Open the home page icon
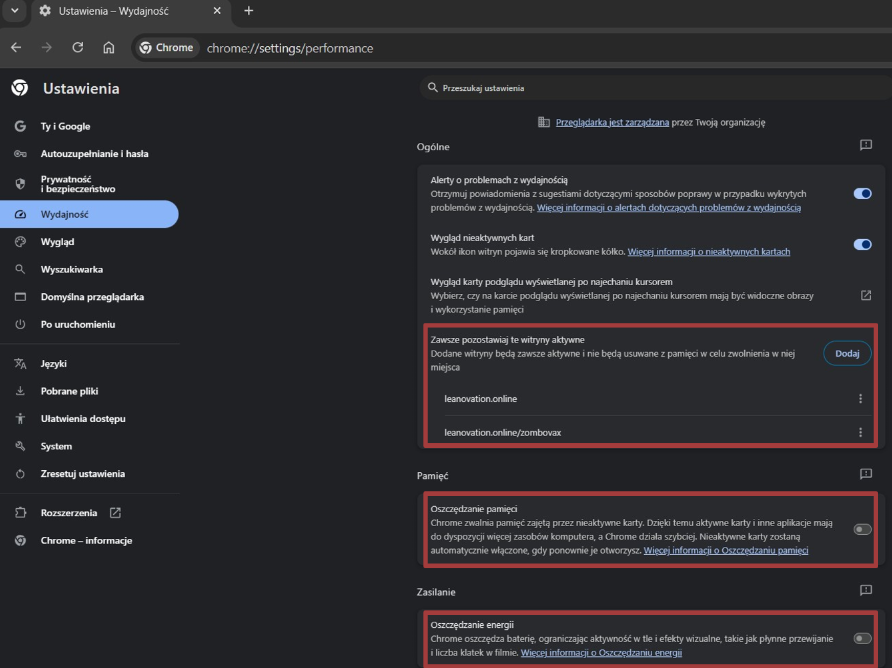The image size is (892, 668). [109, 48]
